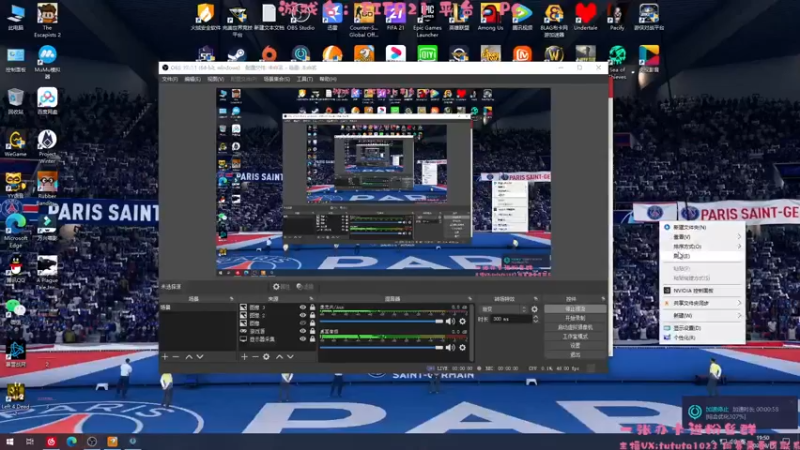Toggle lock for 图像 2 source
800x450 pixels.
[312, 315]
